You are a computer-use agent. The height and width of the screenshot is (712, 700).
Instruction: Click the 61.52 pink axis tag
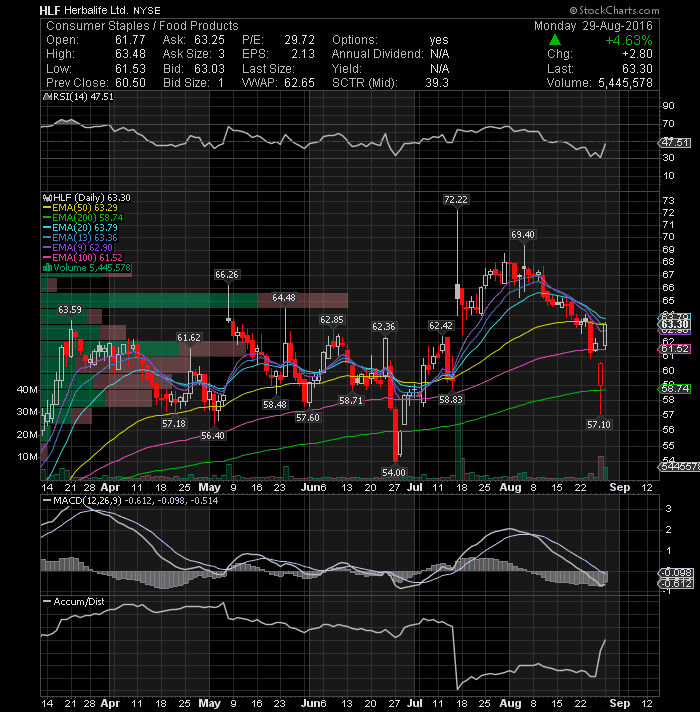[675, 349]
